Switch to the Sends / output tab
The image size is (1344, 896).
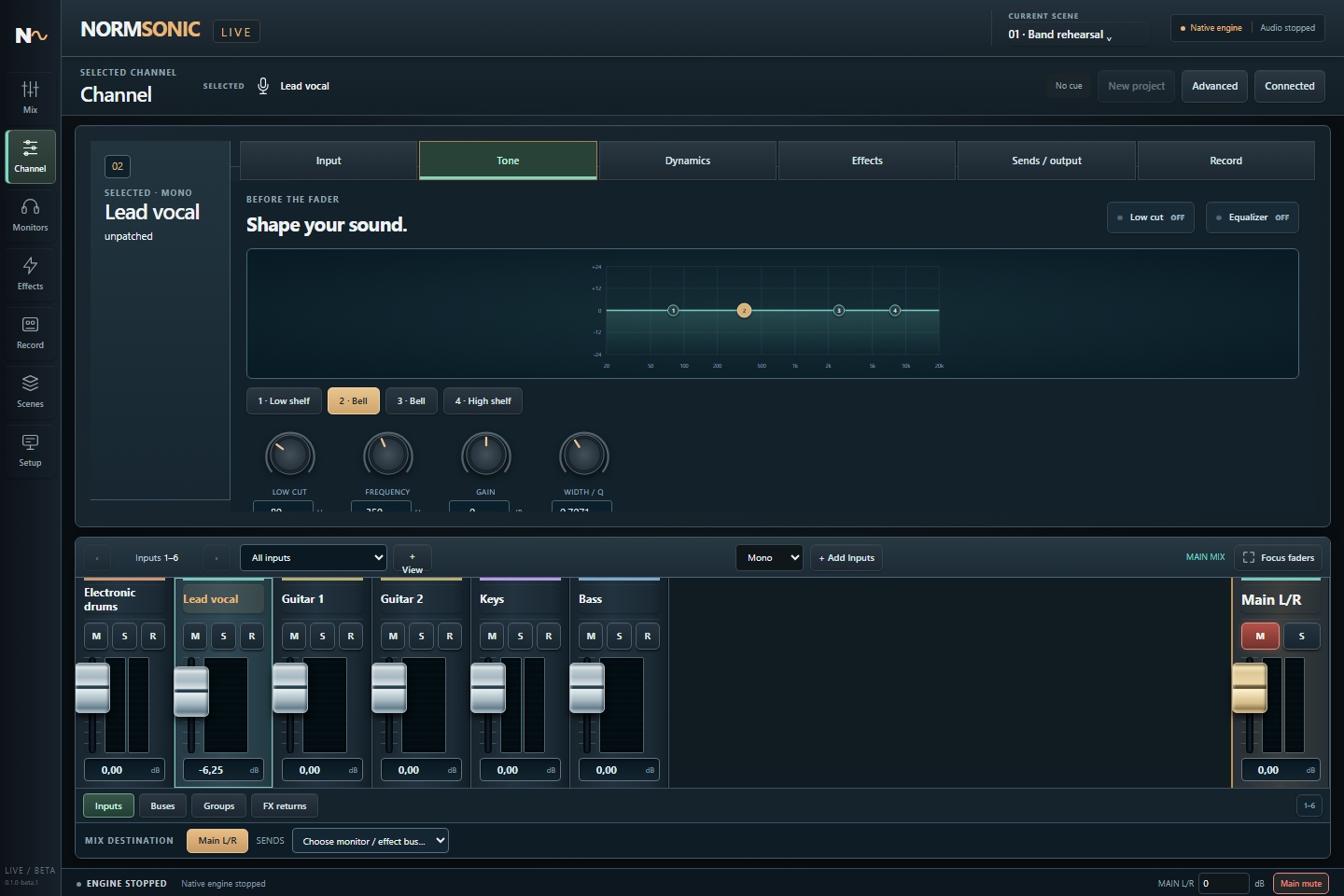point(1046,161)
